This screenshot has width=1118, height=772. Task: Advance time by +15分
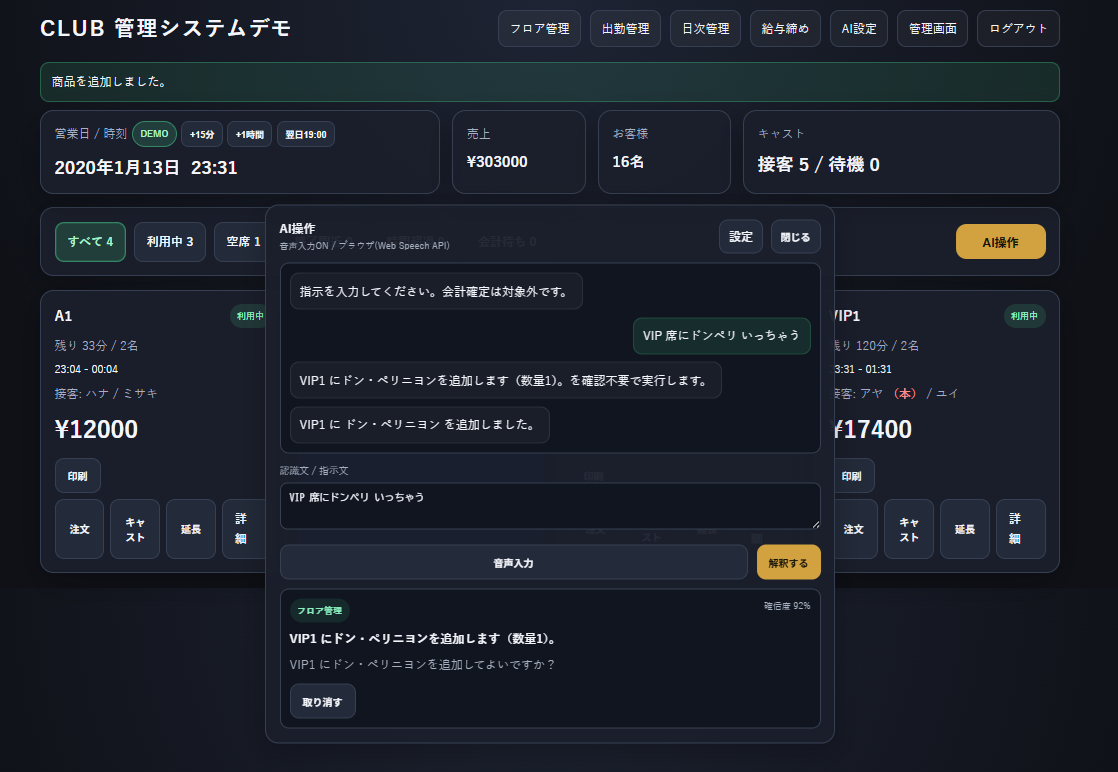(x=202, y=134)
